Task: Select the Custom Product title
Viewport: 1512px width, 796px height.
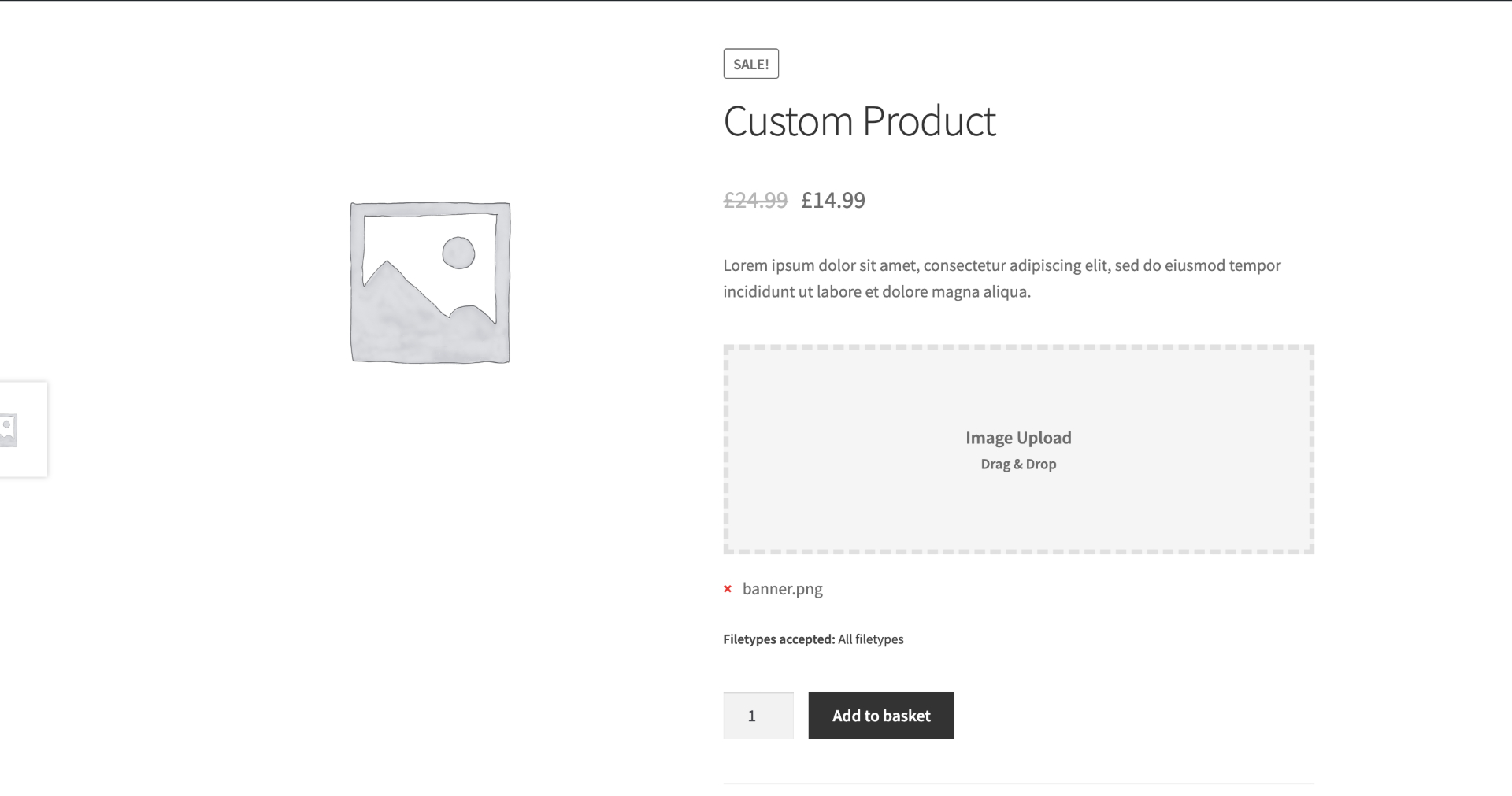Action: (859, 122)
